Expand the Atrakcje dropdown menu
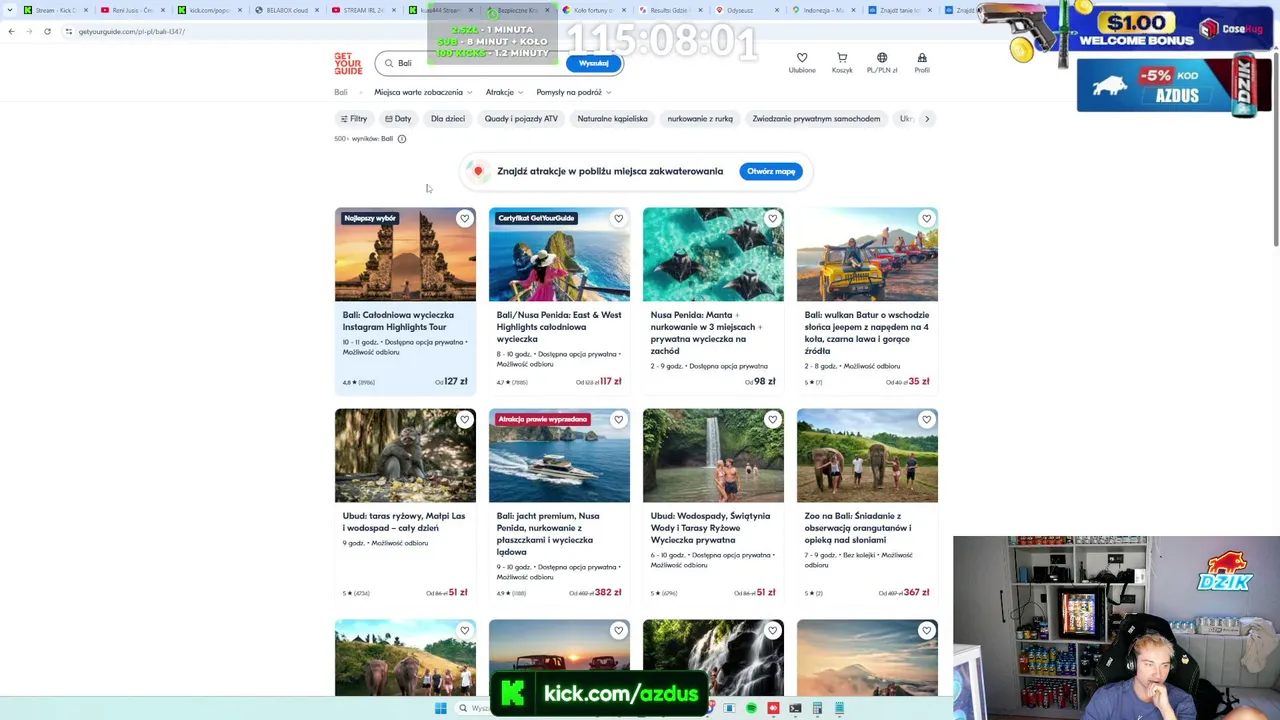 (x=504, y=92)
